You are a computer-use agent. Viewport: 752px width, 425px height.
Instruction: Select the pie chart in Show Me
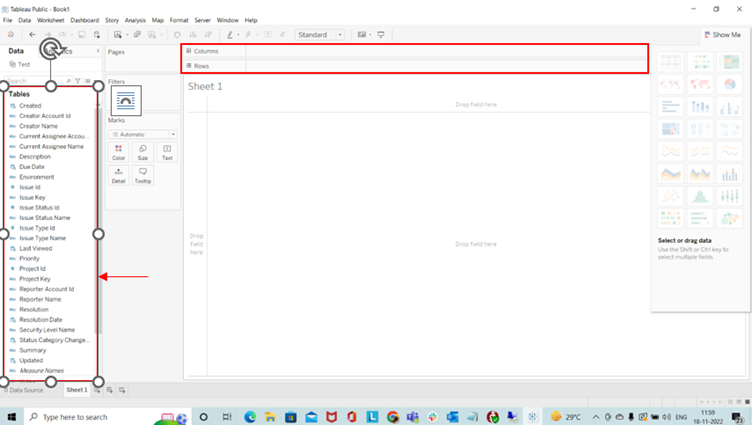pos(729,84)
